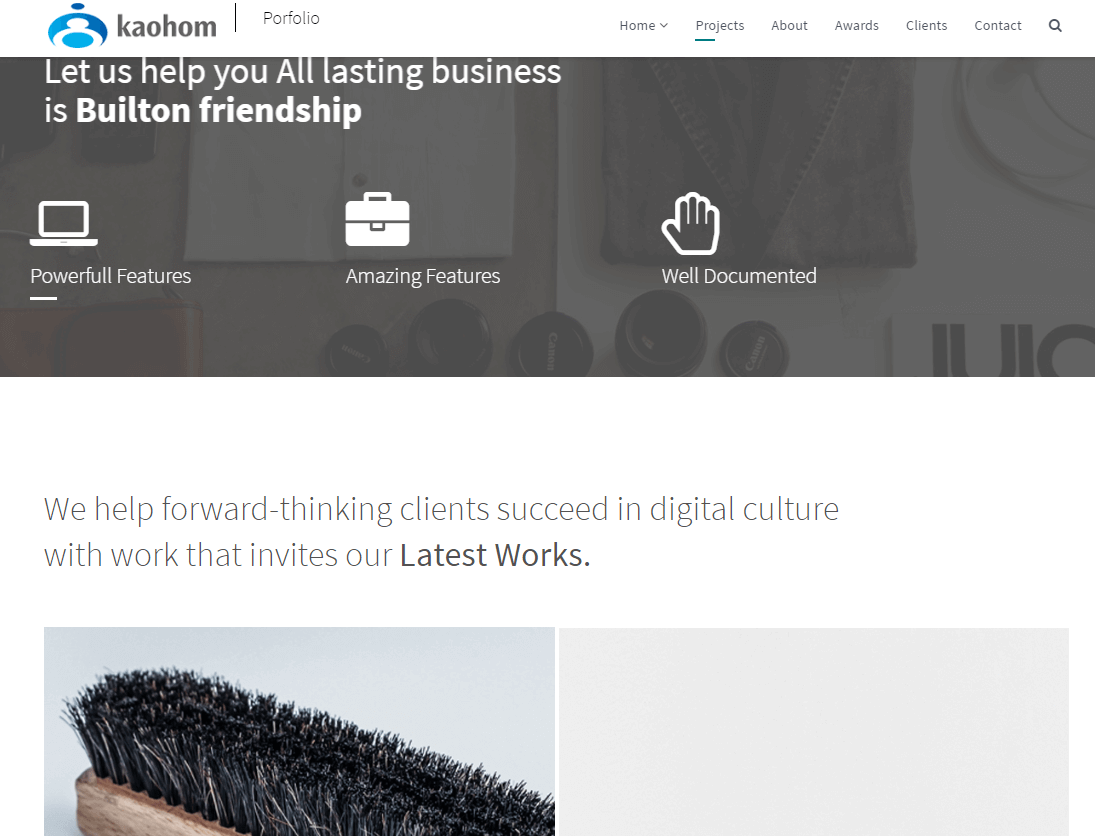Go to the Projects nav item
The height and width of the screenshot is (836, 1095).
(719, 26)
